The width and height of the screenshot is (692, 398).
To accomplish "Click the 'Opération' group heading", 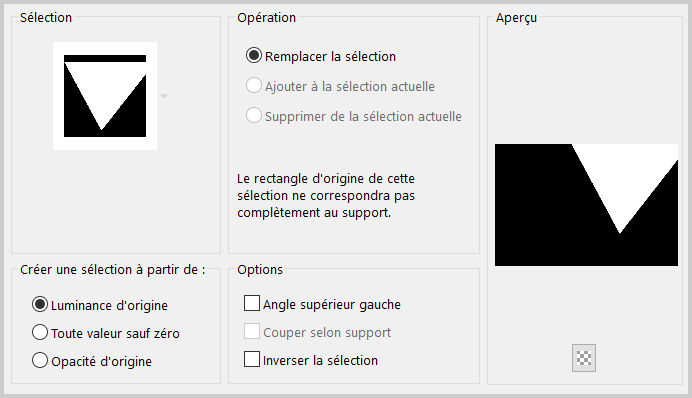I will click(267, 18).
